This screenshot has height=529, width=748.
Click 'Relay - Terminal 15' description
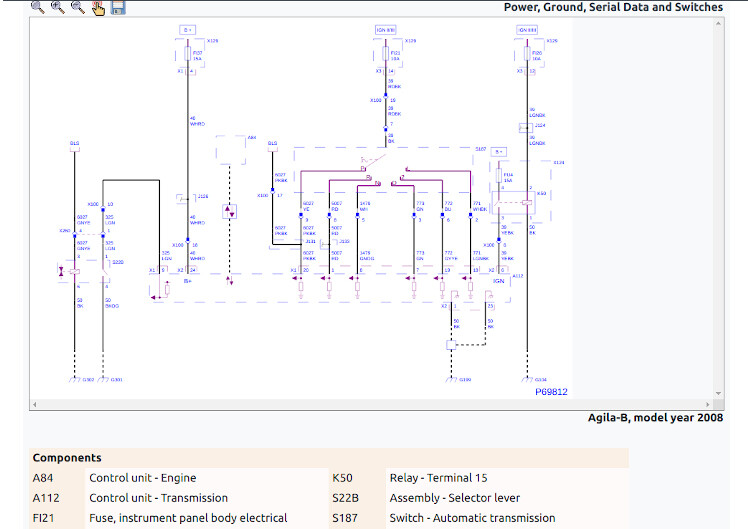[438, 478]
